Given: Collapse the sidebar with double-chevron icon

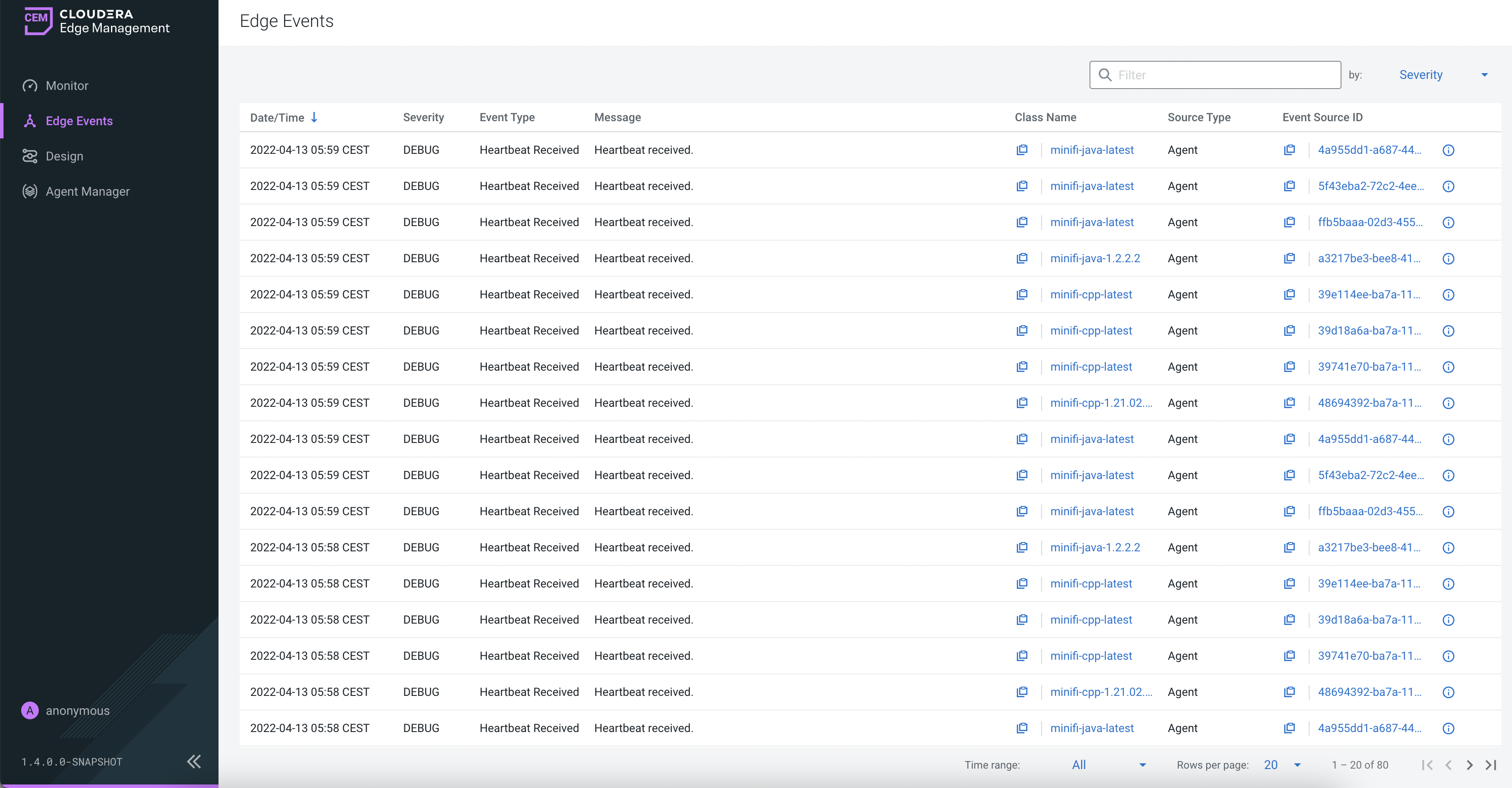Looking at the screenshot, I should (x=194, y=762).
